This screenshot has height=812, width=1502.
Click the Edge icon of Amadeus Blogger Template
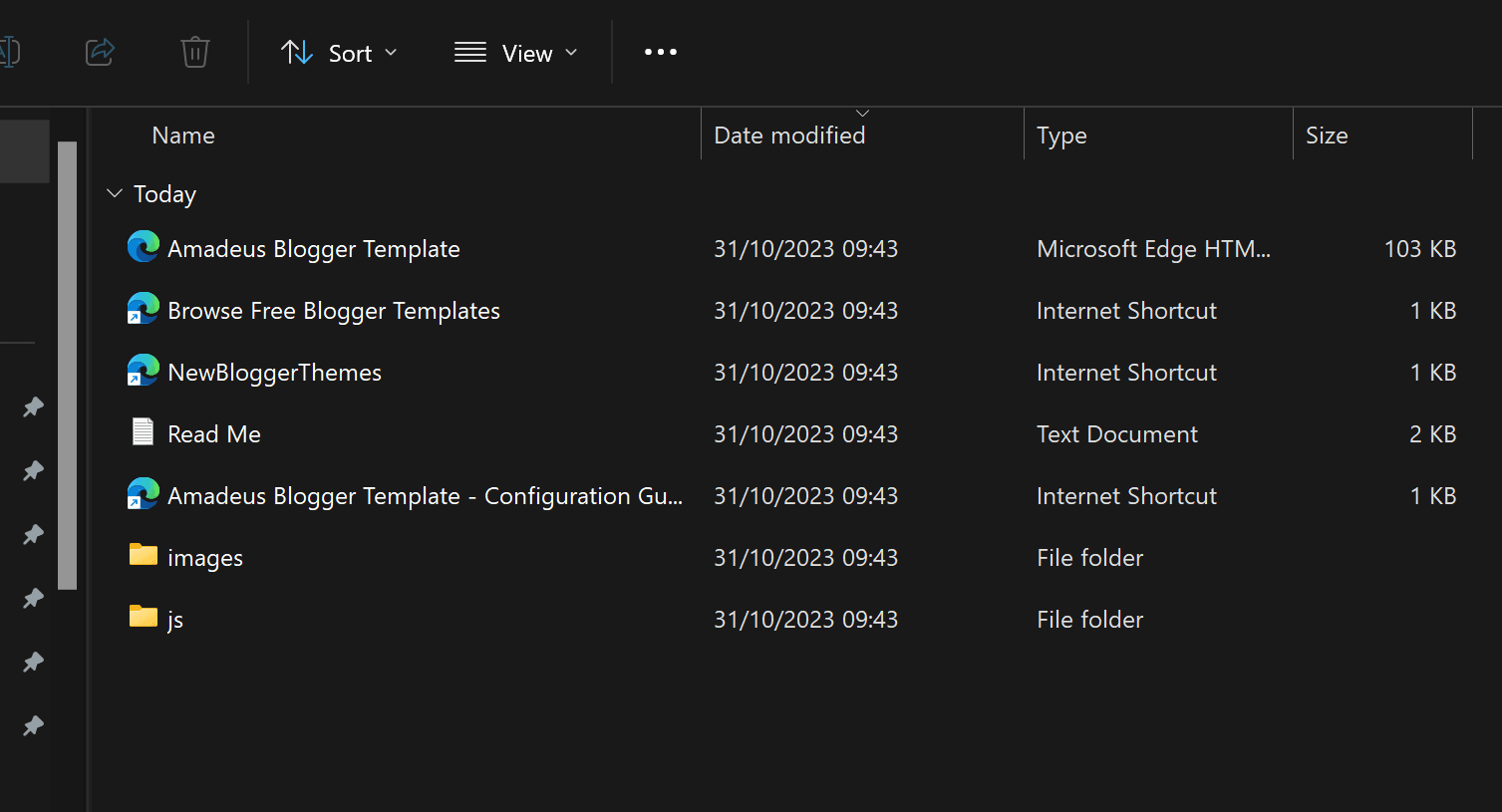pyautogui.click(x=144, y=247)
